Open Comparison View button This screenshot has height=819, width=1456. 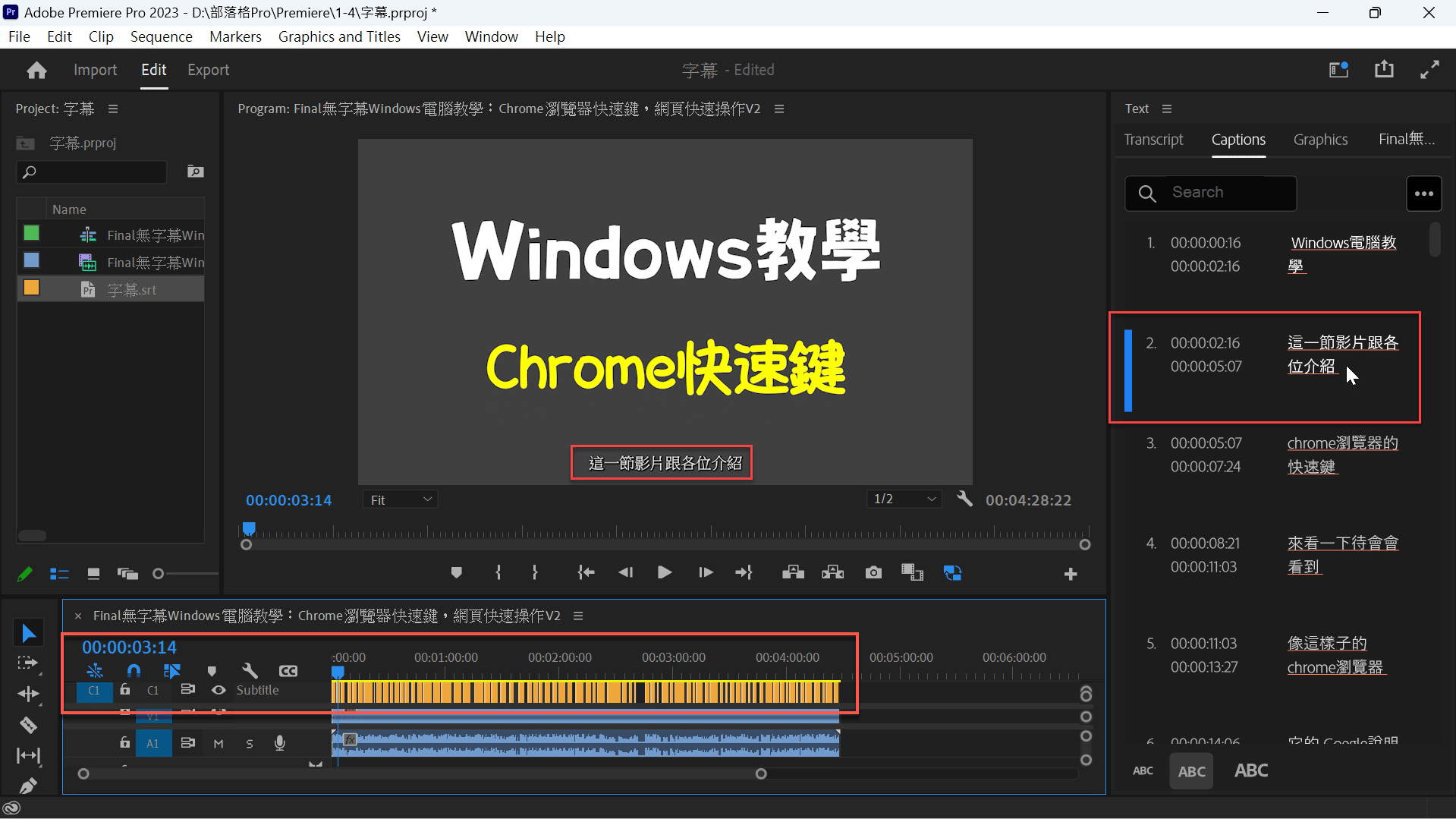912,573
